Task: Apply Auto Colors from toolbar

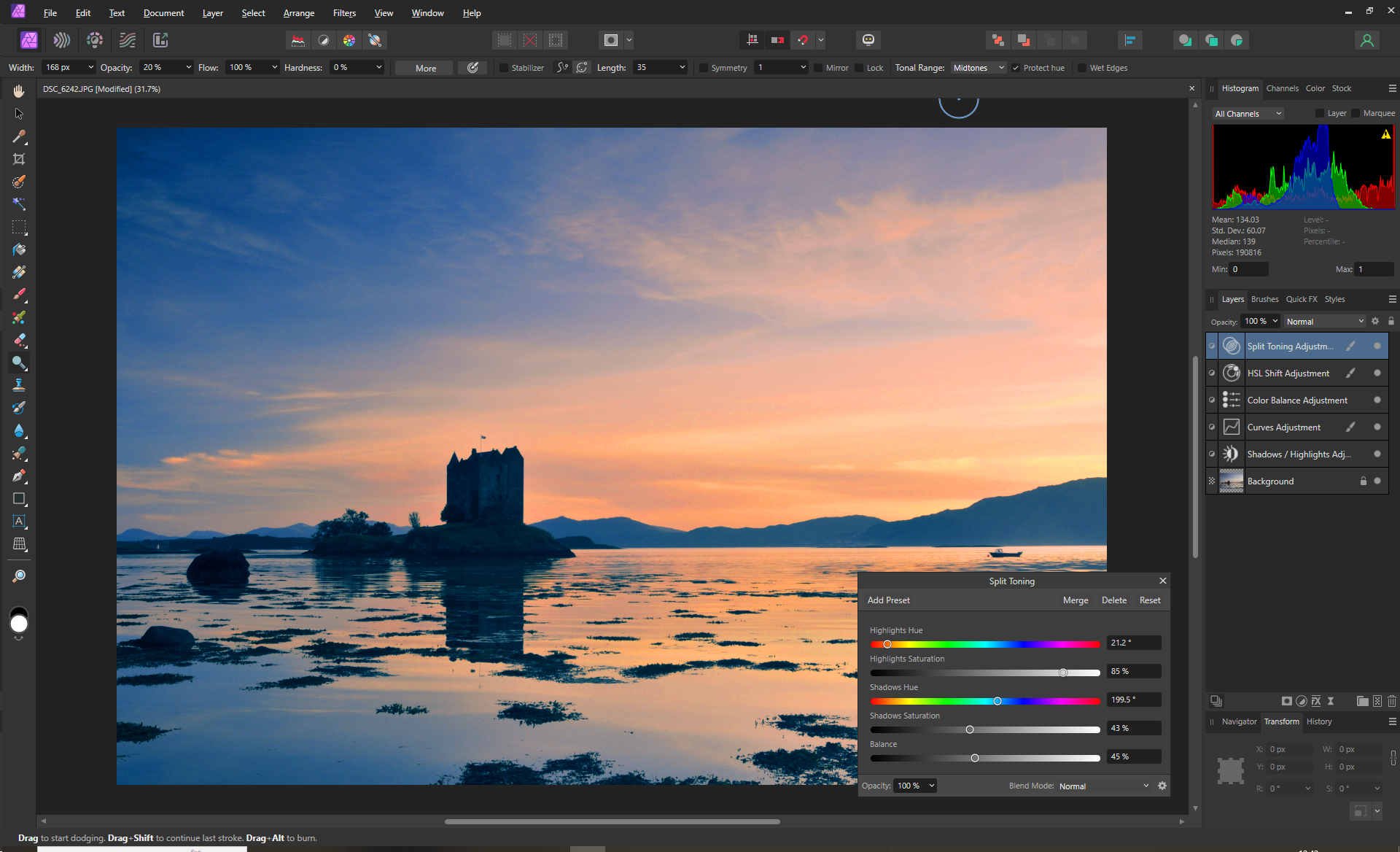Action: click(349, 40)
